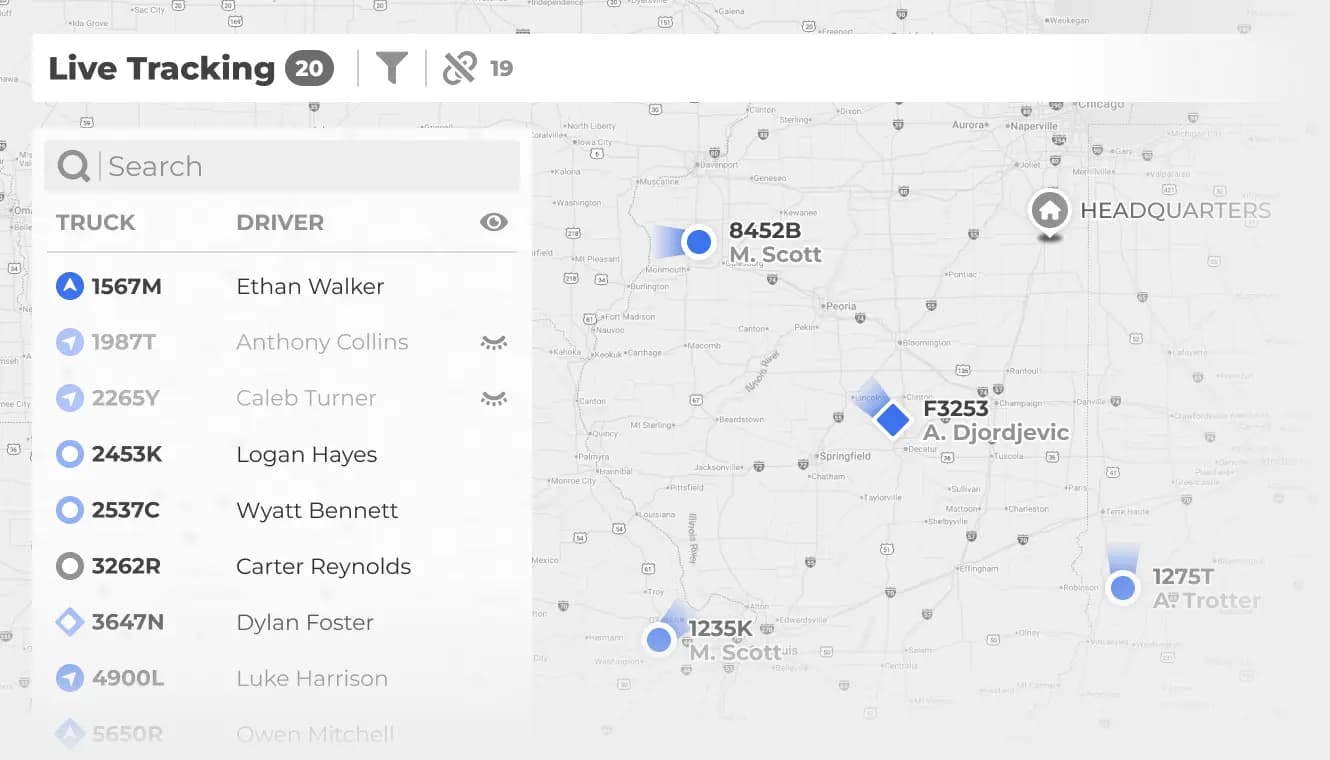This screenshot has width=1330, height=760.
Task: Click the A. Trotter map label
Action: click(1207, 601)
